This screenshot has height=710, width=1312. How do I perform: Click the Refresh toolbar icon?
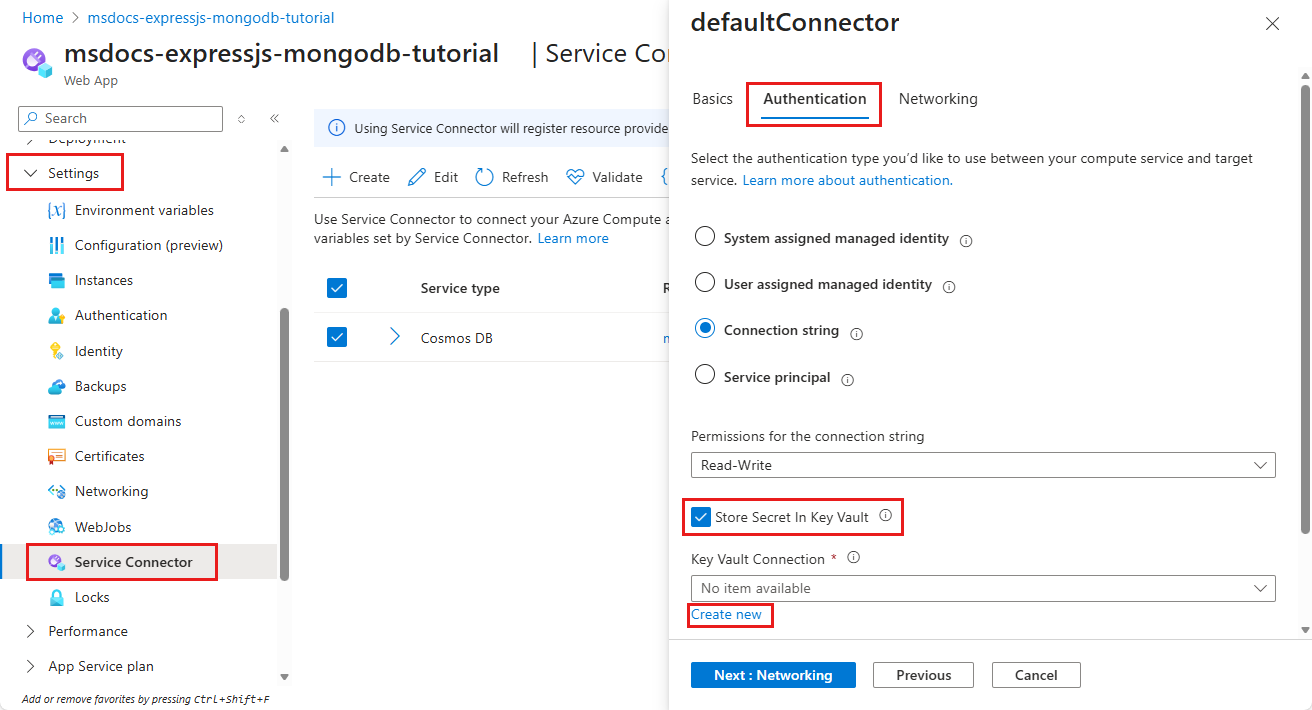click(485, 177)
